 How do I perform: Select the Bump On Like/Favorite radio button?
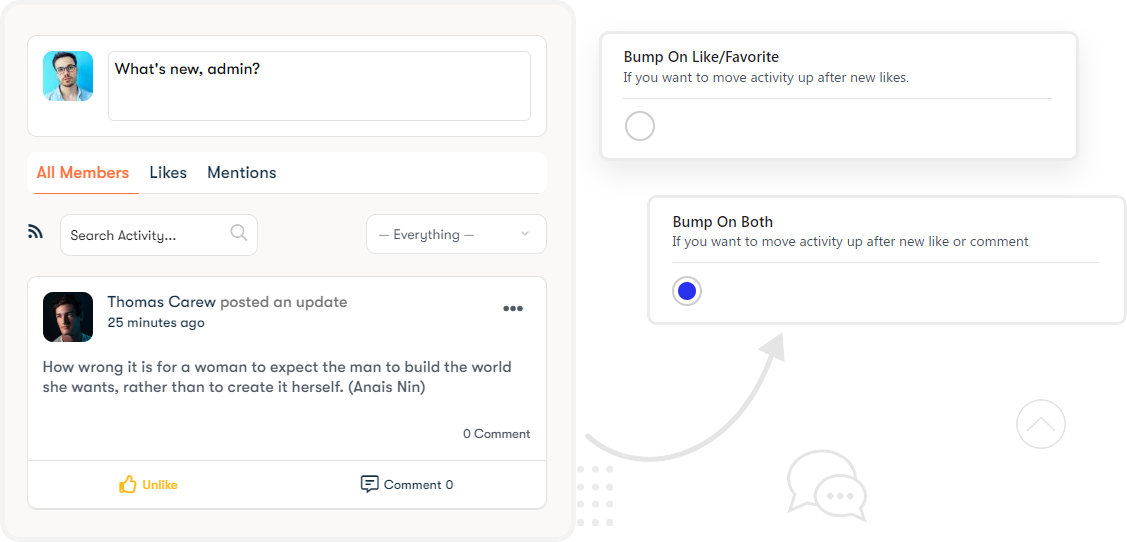pyautogui.click(x=640, y=127)
